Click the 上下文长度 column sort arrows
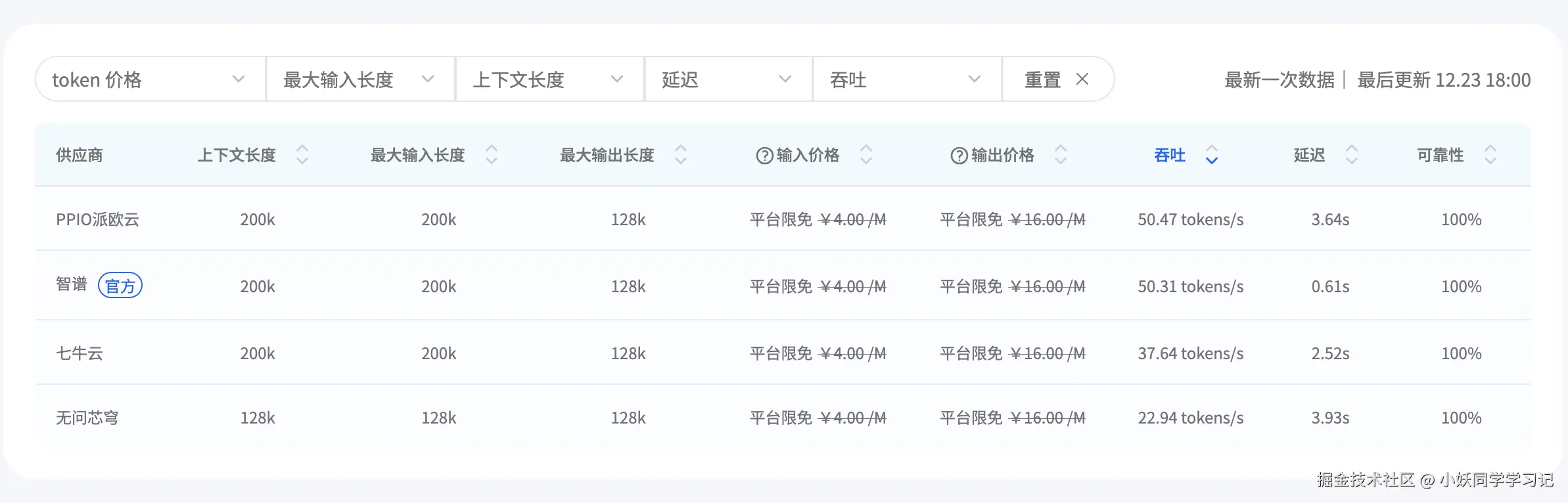Screen dimensions: 1568x503 pos(302,155)
